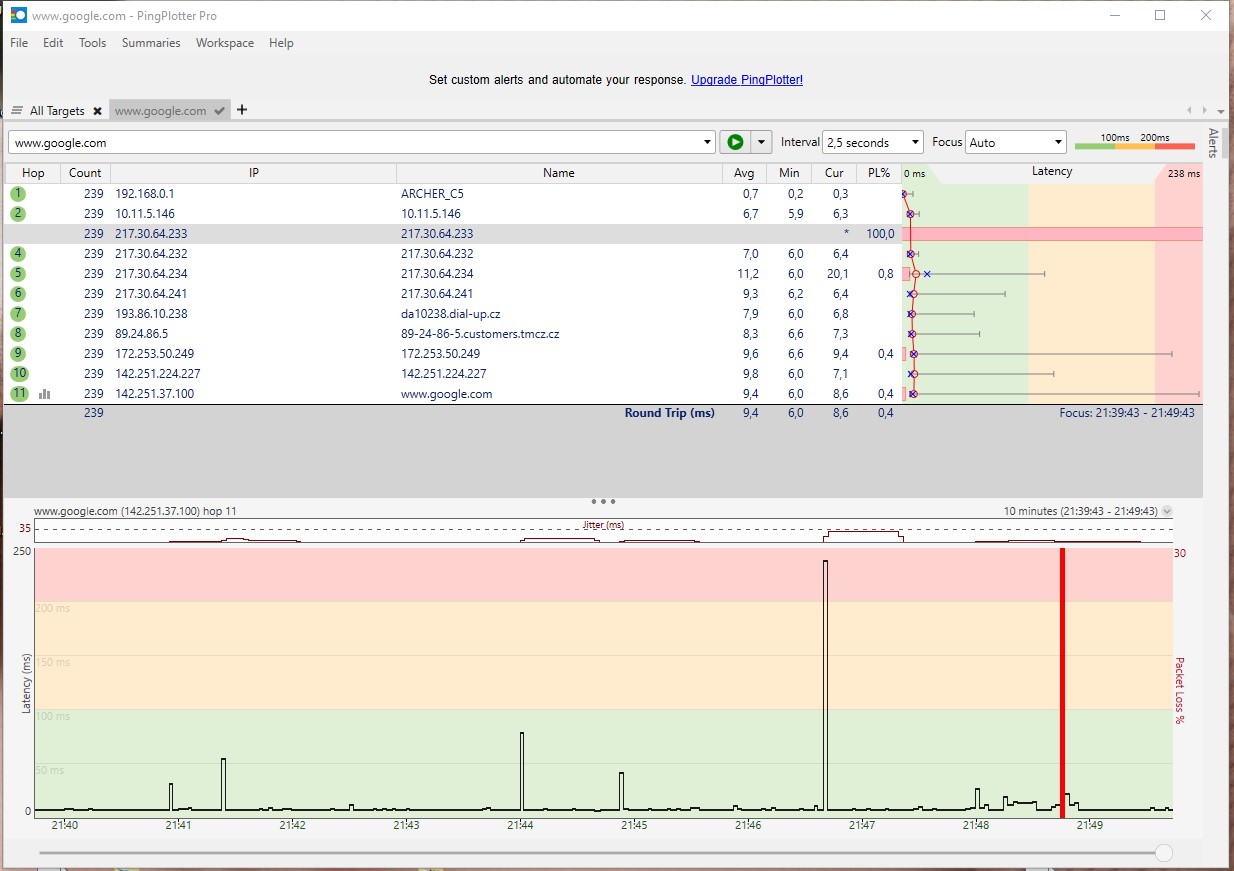Click the hop 9 number badge
The width and height of the screenshot is (1234, 871).
18,354
